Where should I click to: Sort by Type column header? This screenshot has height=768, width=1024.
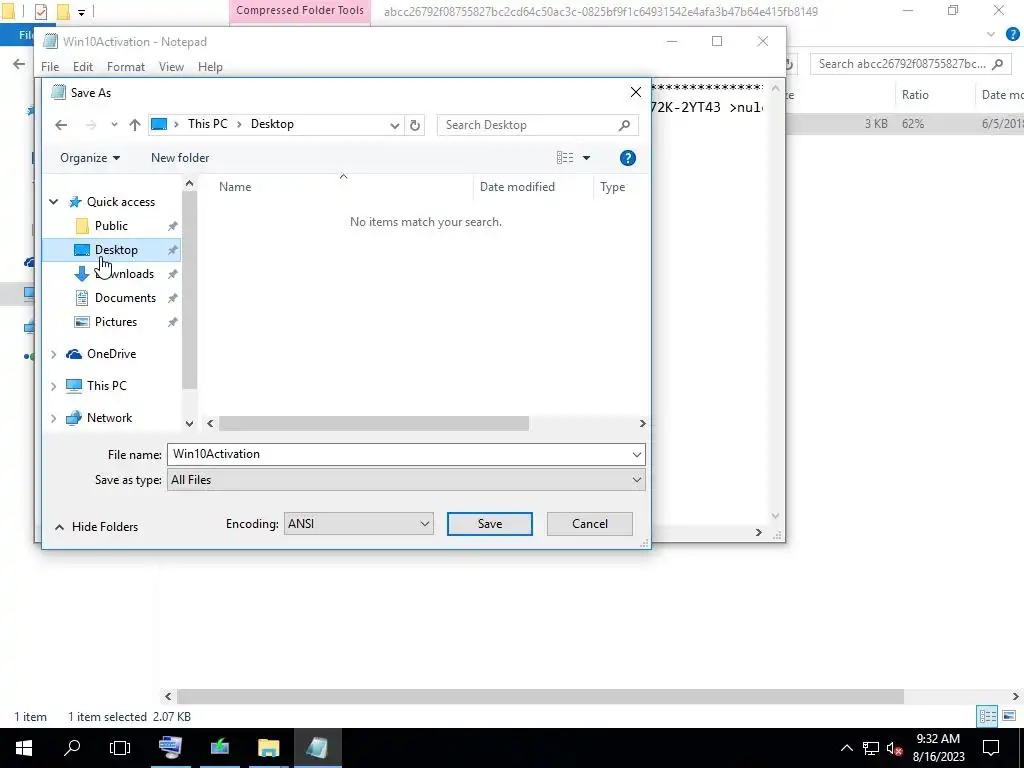pos(613,187)
